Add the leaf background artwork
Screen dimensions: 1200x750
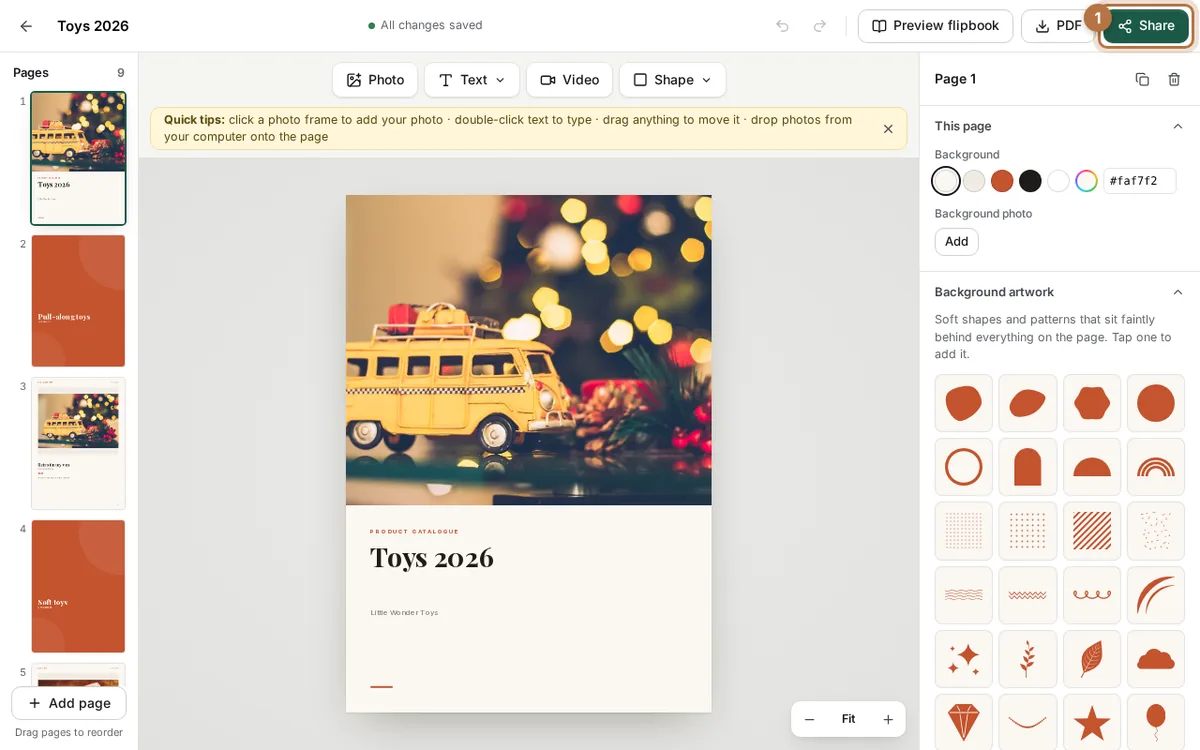[1092, 659]
